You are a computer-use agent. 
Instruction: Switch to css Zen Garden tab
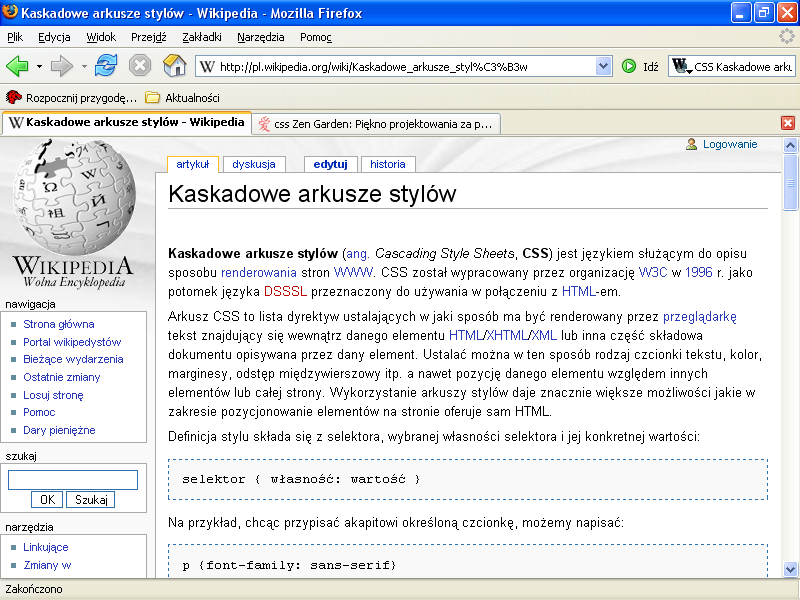click(x=376, y=124)
